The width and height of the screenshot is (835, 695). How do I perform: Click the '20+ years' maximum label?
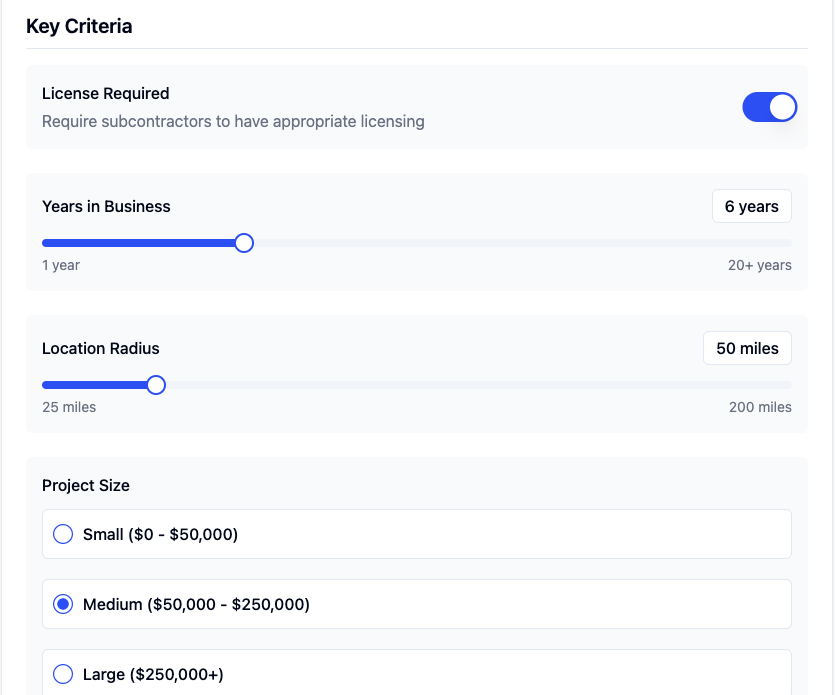[759, 265]
